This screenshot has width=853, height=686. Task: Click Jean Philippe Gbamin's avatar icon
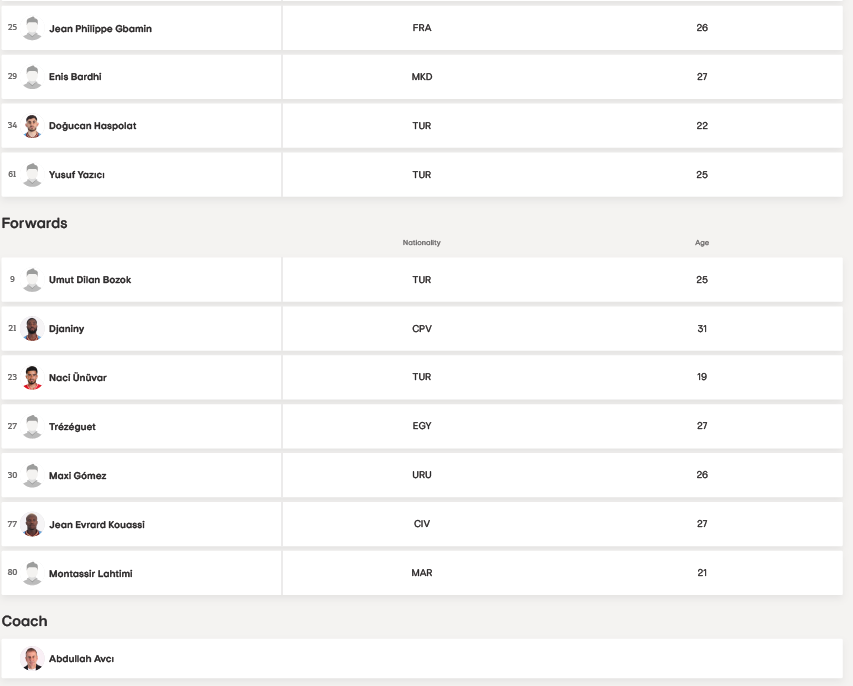[32, 28]
